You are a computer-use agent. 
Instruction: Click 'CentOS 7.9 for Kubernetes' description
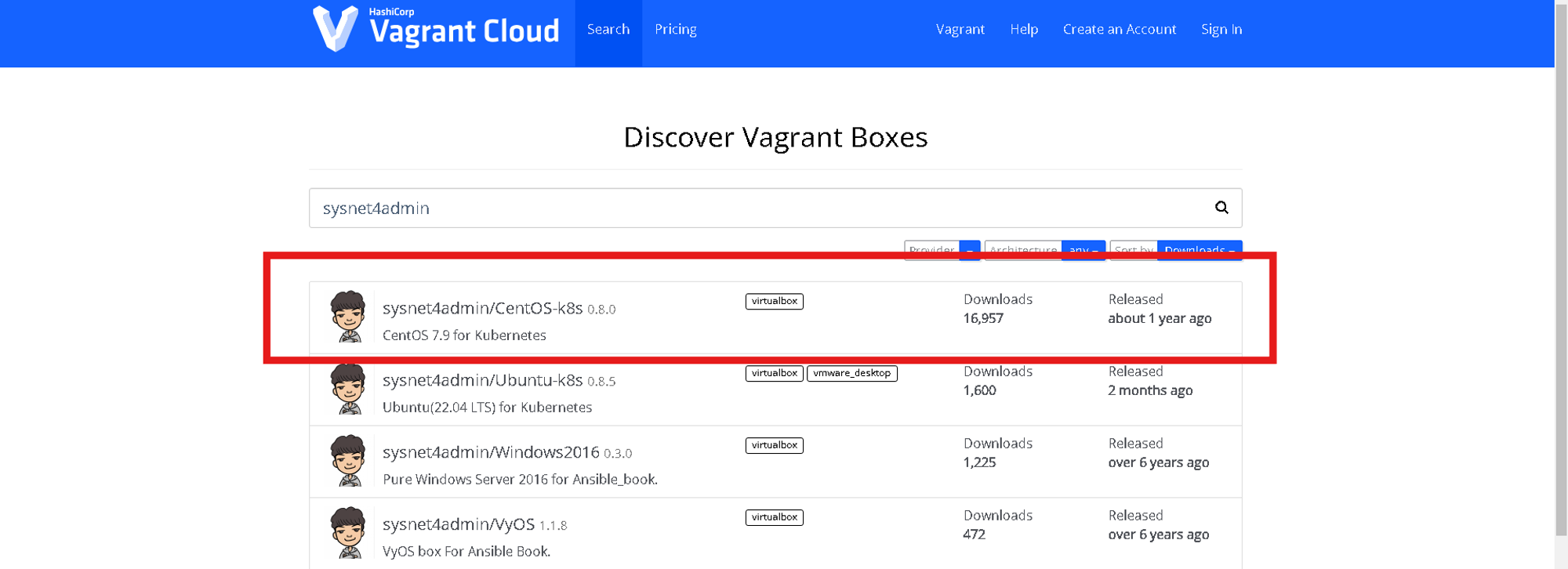pyautogui.click(x=464, y=335)
